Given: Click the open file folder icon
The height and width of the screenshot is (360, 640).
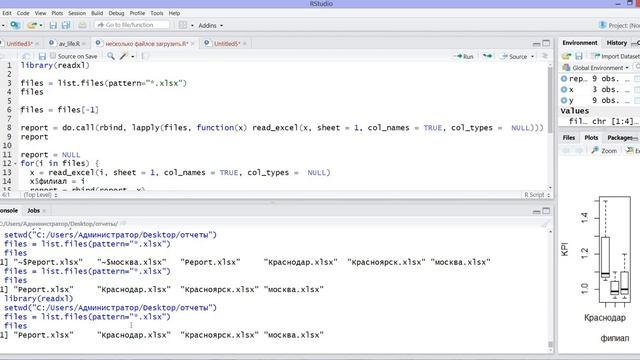Looking at the screenshot, I should (x=32, y=25).
